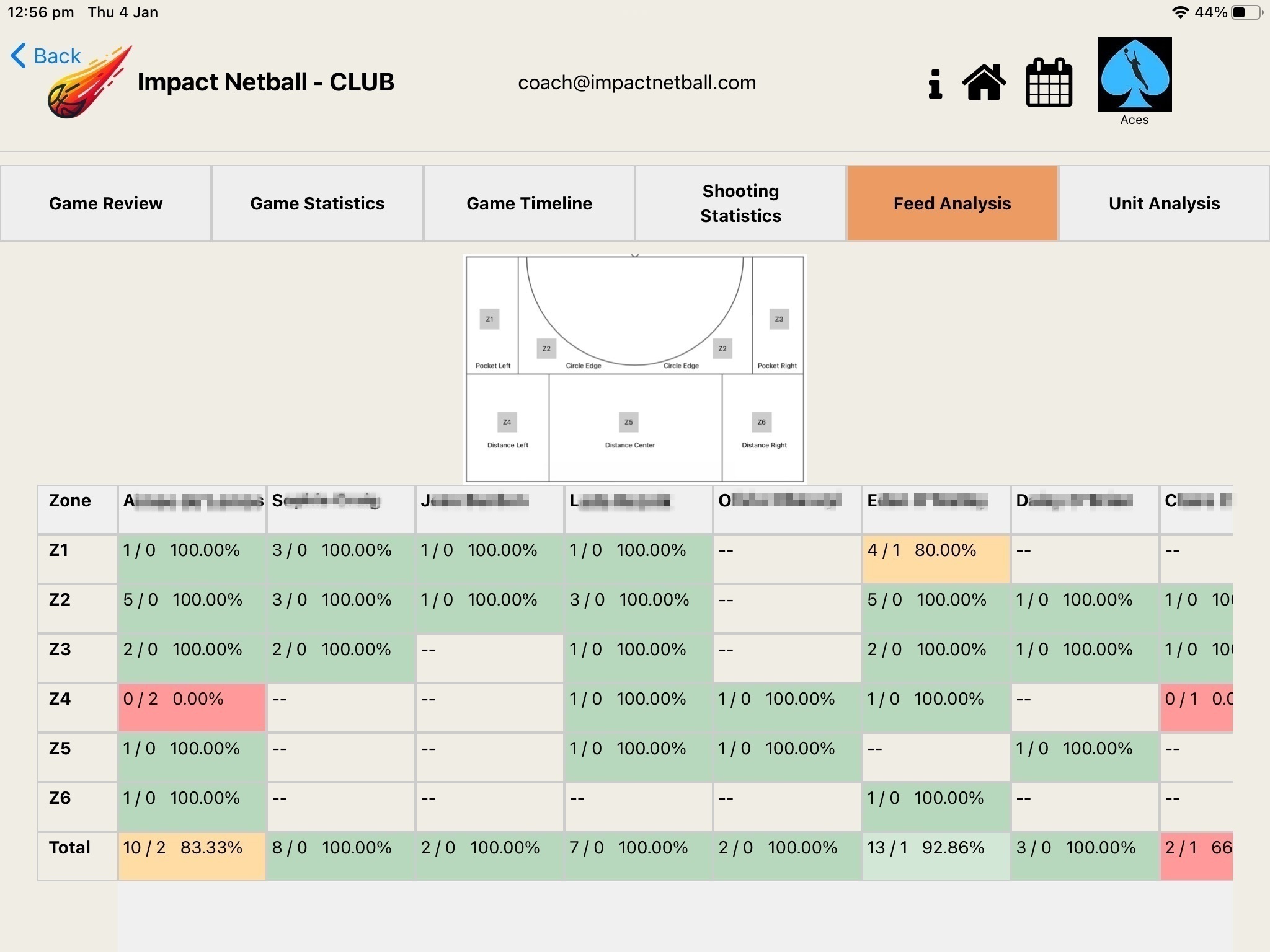The image size is (1270, 952).
Task: Switch to the Game Review tab
Action: point(105,203)
